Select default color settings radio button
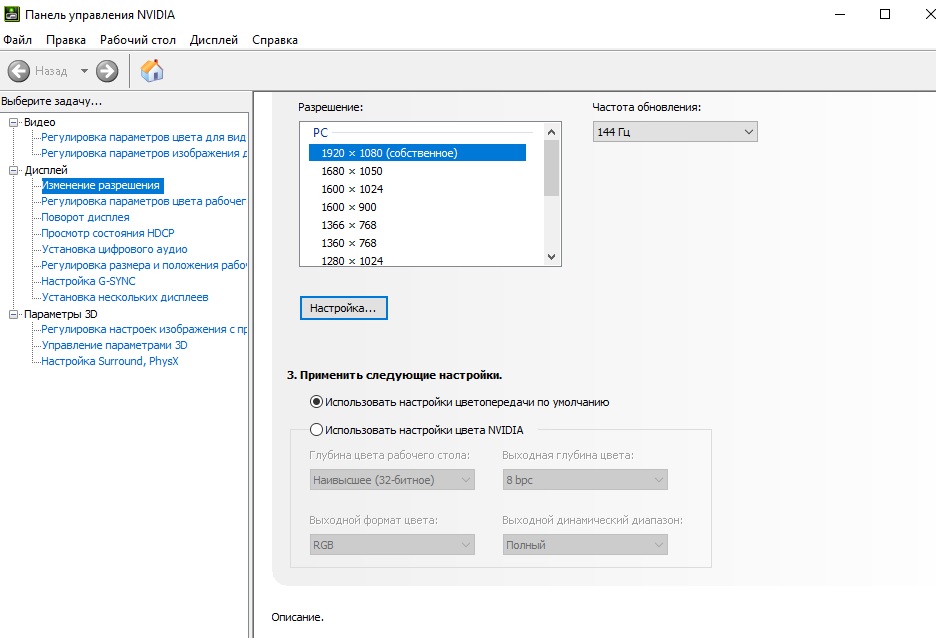Screen dimensions: 940x638 click(x=317, y=402)
